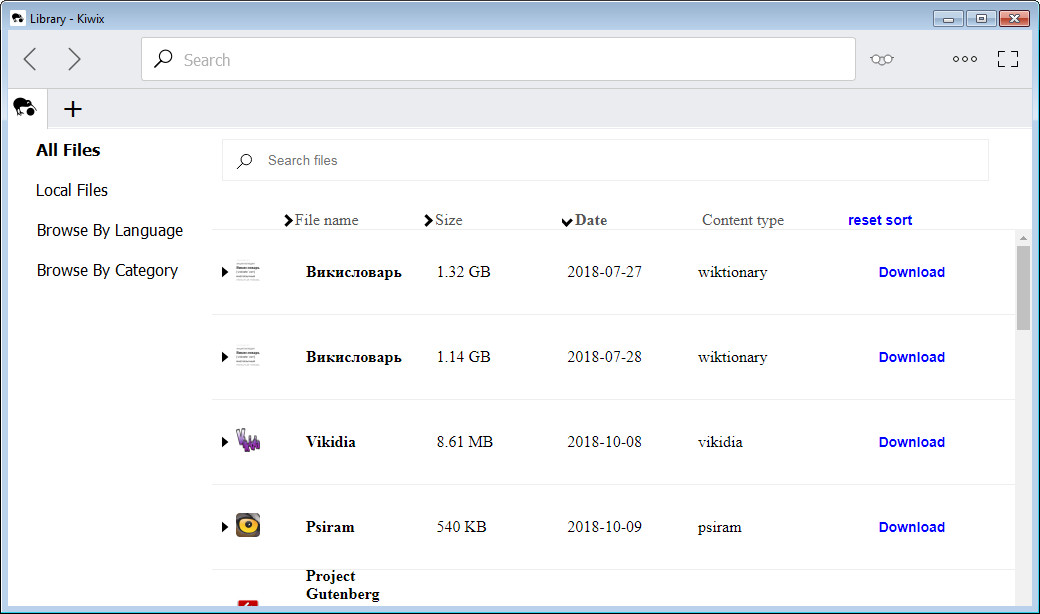Click the date 2018-10-09

[604, 526]
